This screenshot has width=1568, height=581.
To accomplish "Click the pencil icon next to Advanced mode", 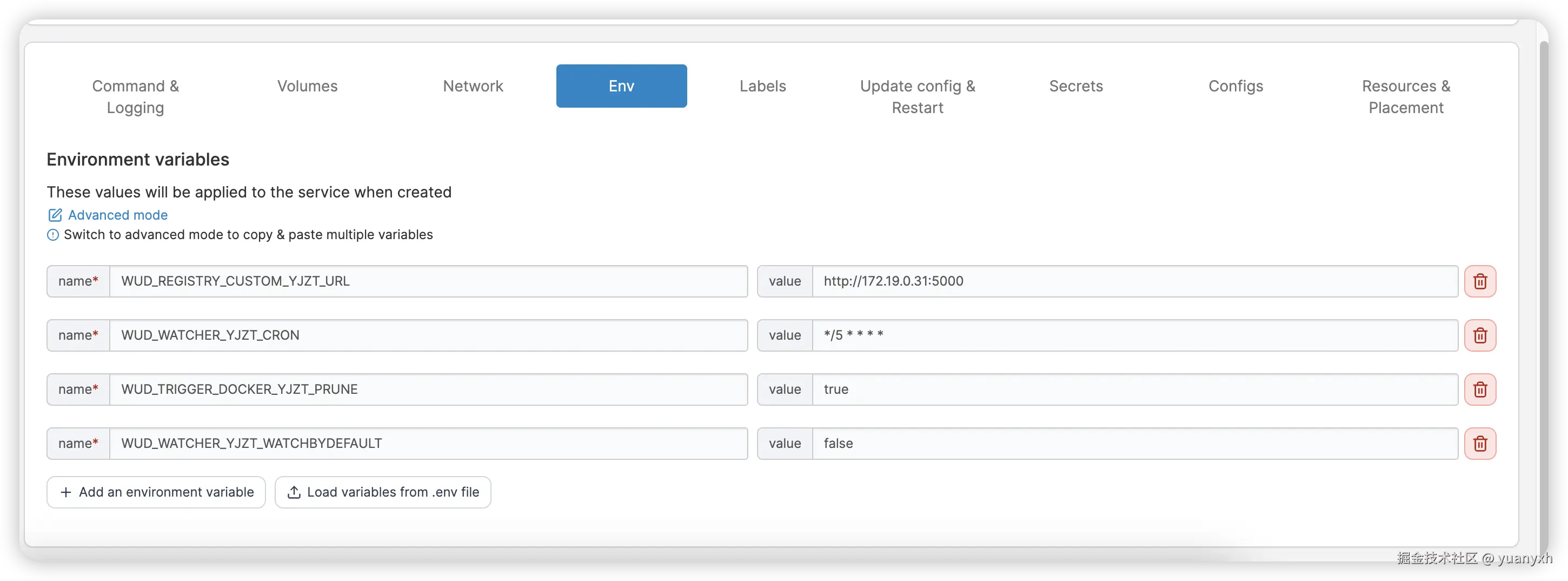I will click(x=54, y=215).
